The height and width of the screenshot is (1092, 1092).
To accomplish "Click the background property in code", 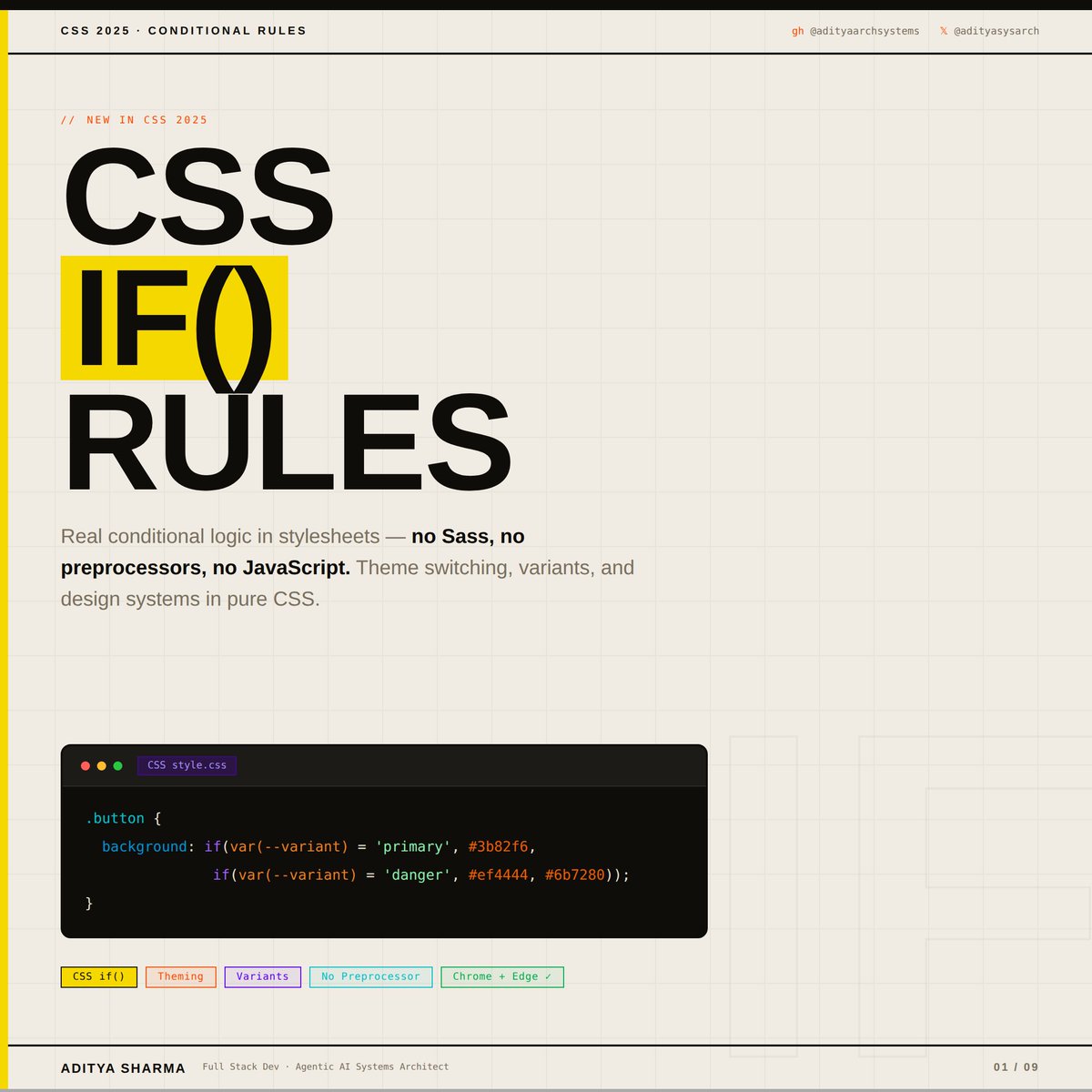I will coord(145,847).
